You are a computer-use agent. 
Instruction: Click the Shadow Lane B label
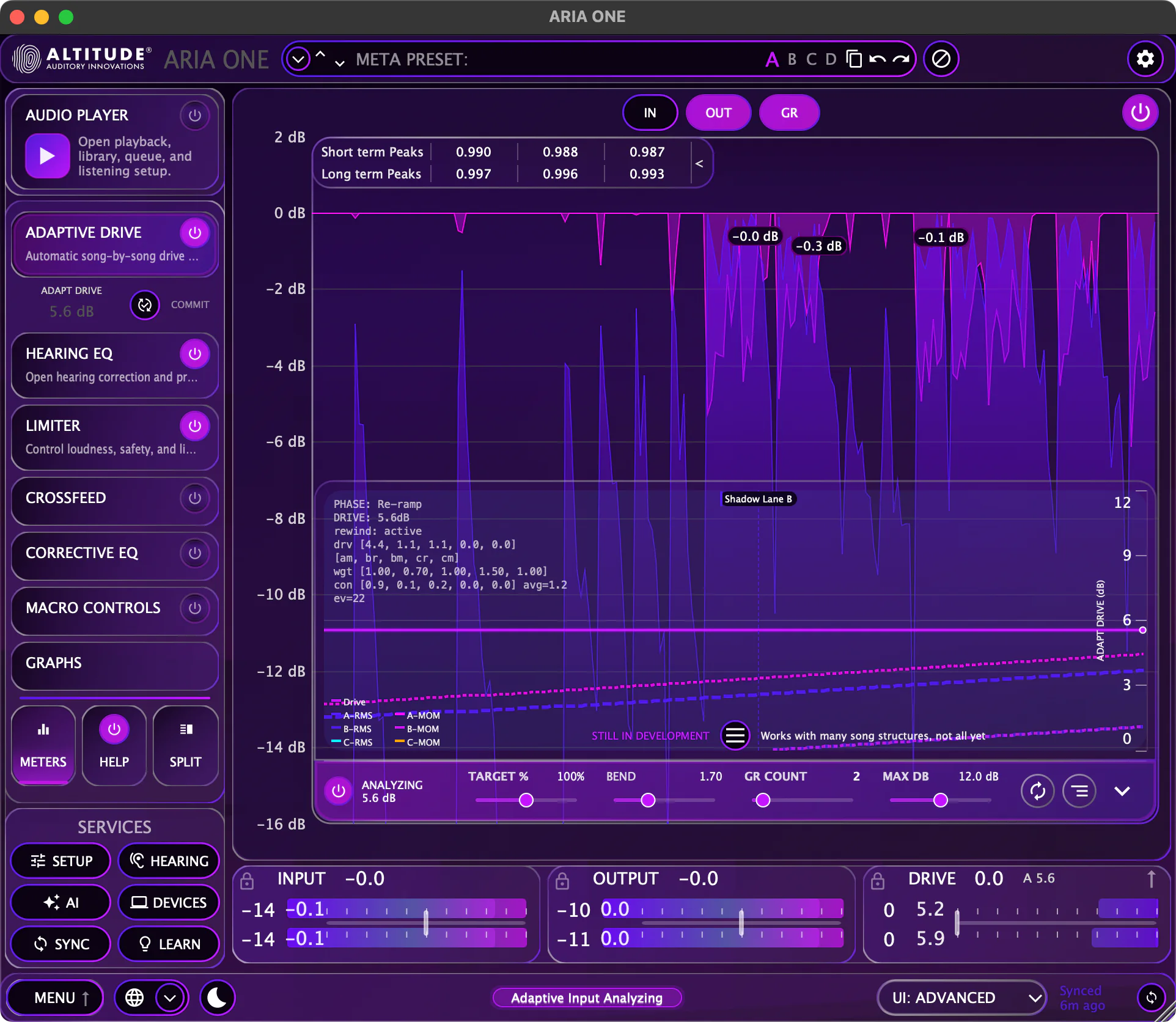[758, 499]
